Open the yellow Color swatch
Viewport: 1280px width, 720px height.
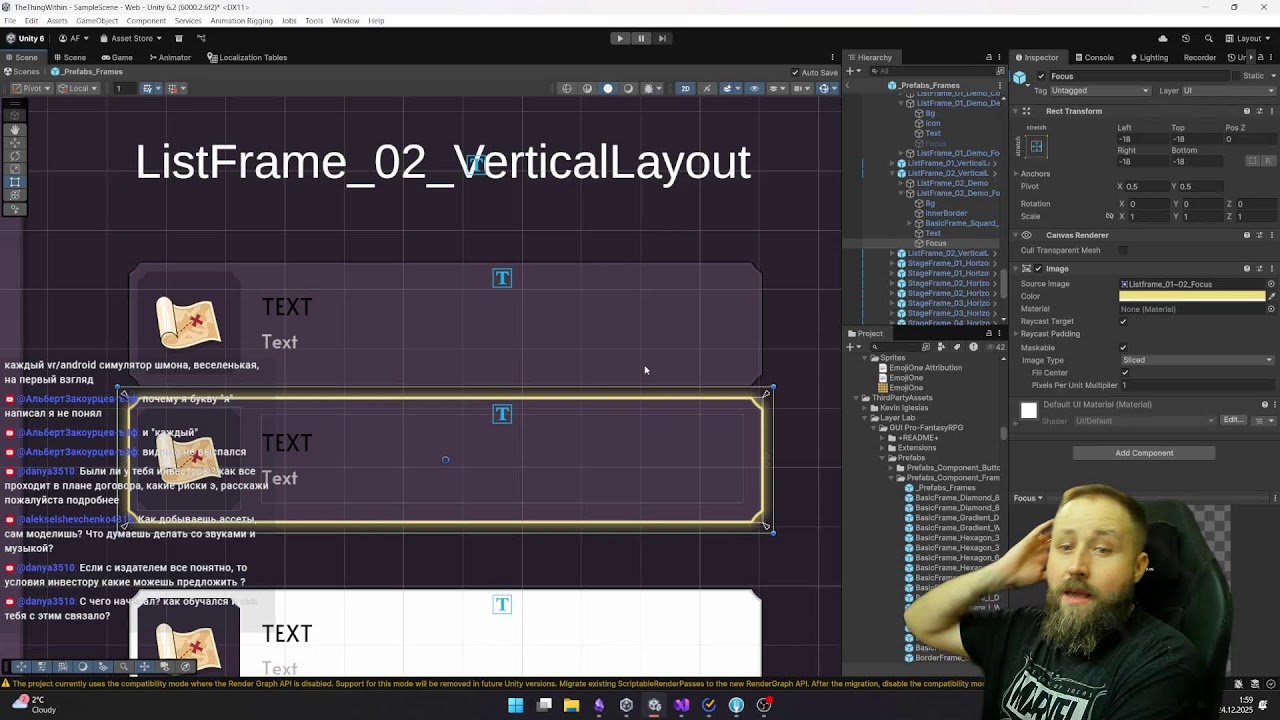[1192, 296]
